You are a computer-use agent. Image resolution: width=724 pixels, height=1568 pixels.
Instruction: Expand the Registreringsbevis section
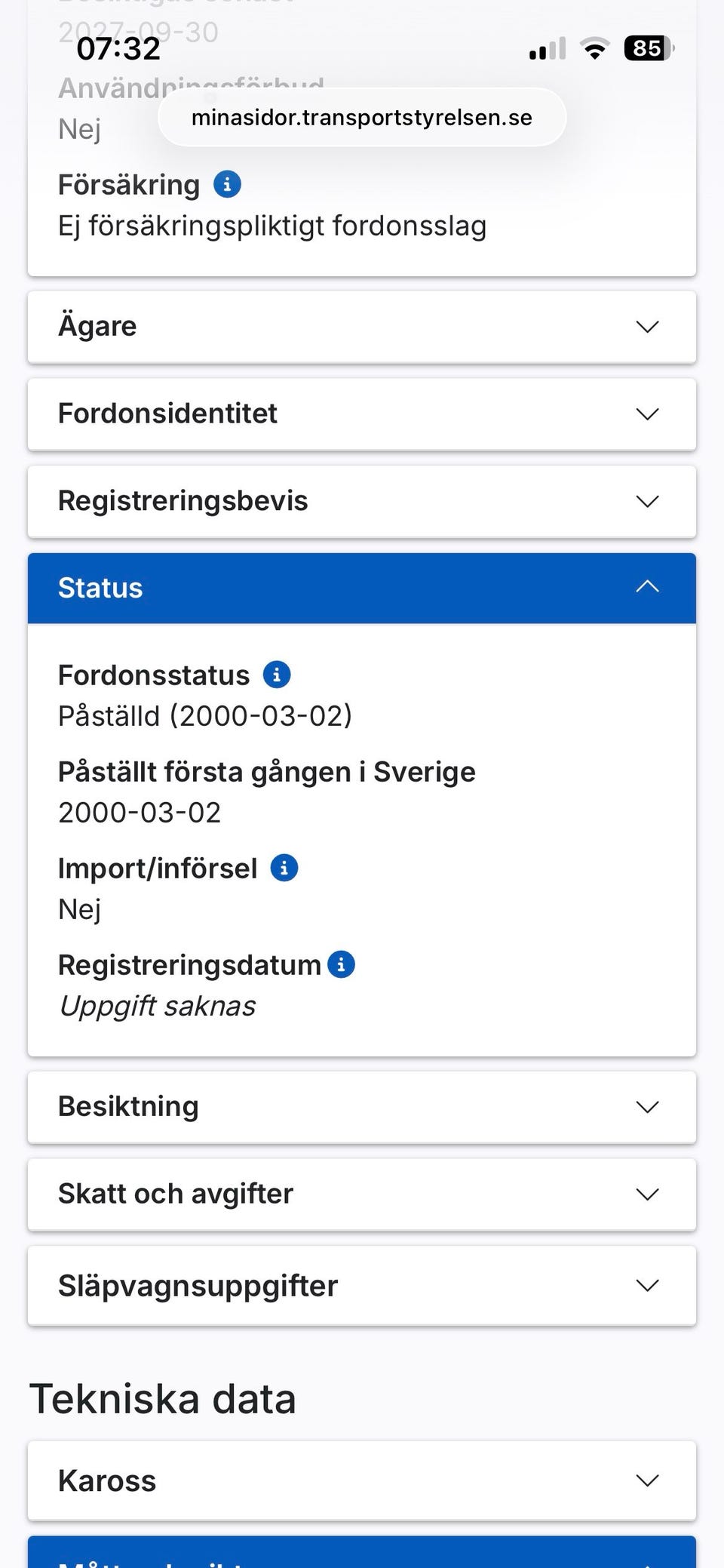[x=361, y=502]
